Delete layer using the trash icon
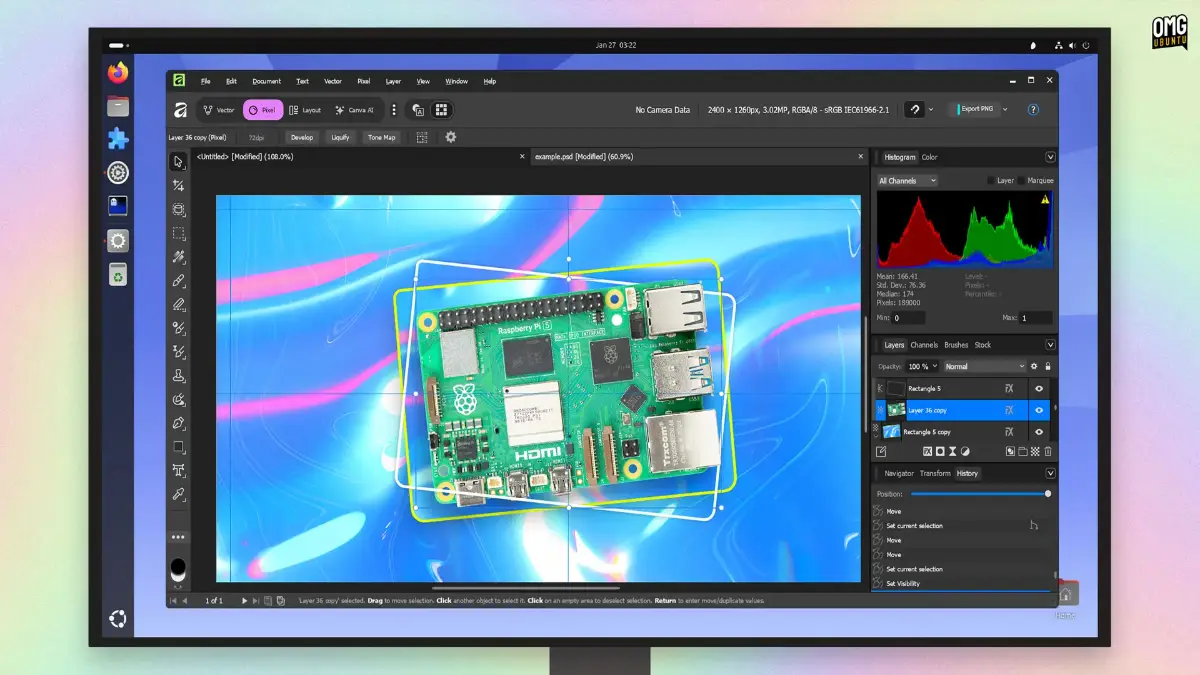The height and width of the screenshot is (675, 1200). [x=1048, y=452]
